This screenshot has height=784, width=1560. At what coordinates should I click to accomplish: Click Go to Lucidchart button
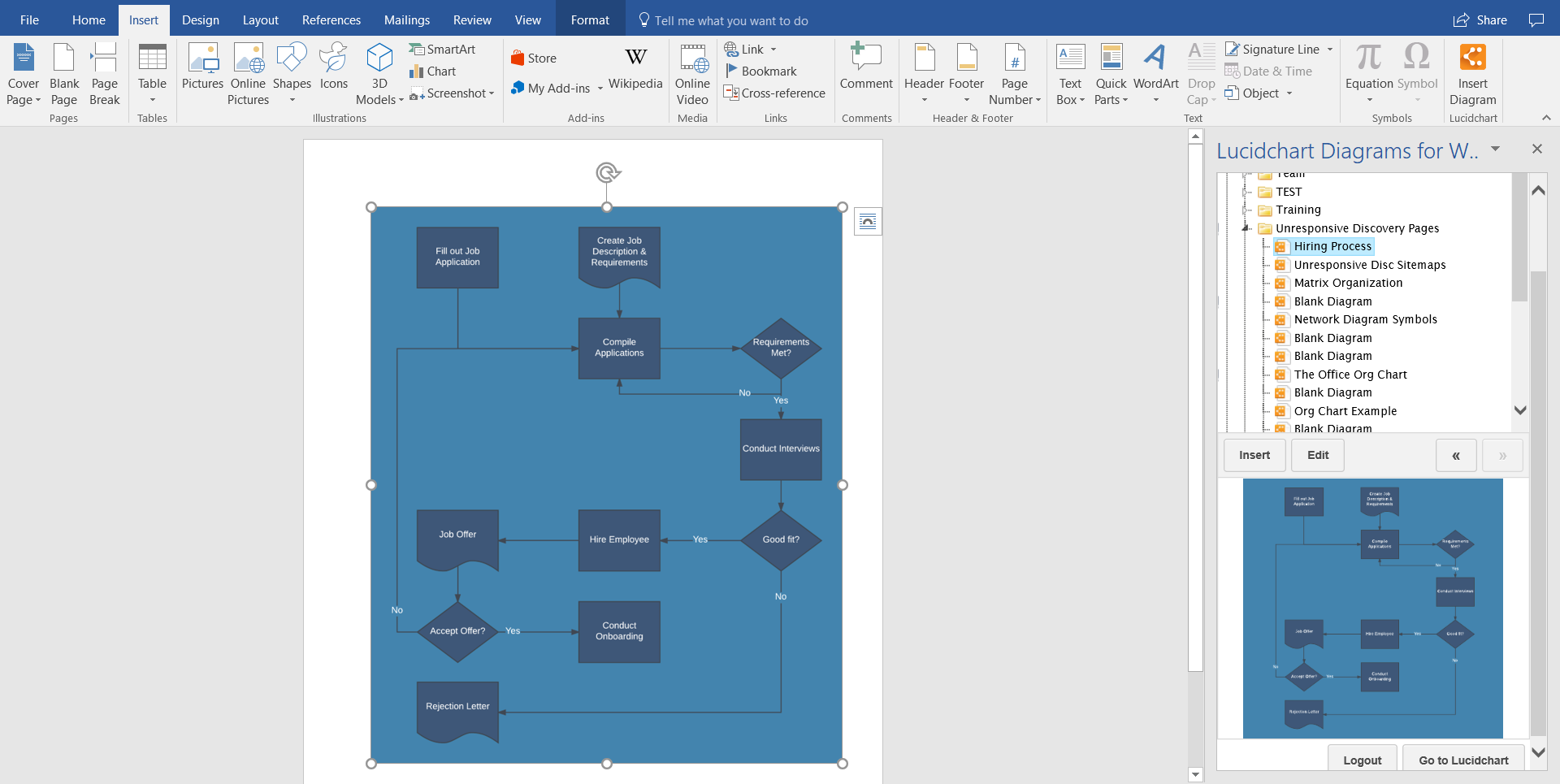click(x=1463, y=760)
